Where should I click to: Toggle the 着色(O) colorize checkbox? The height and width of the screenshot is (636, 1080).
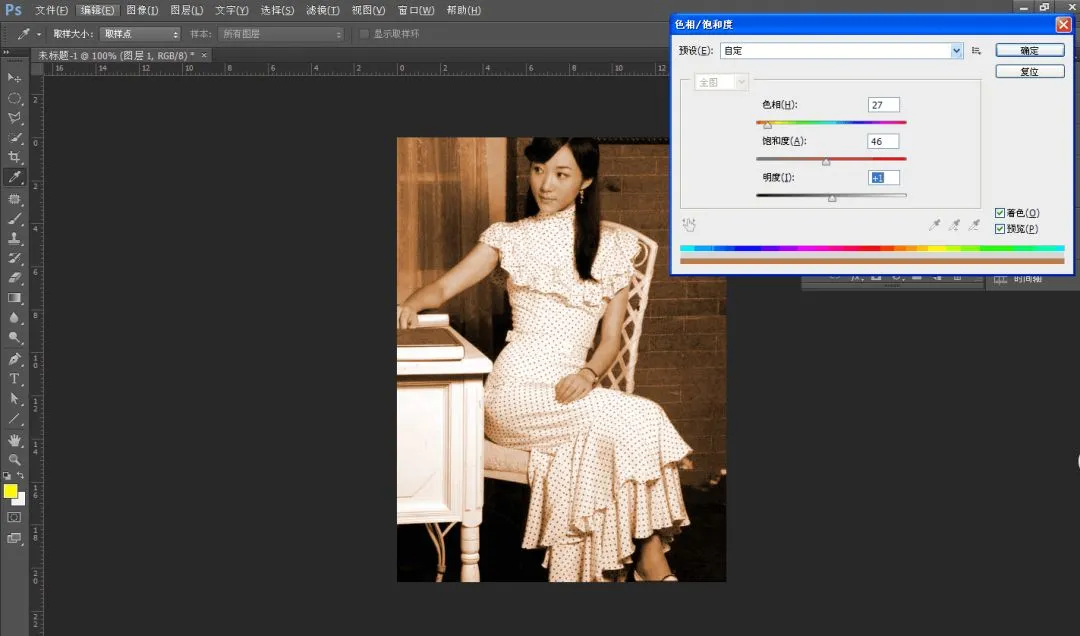click(x=999, y=213)
